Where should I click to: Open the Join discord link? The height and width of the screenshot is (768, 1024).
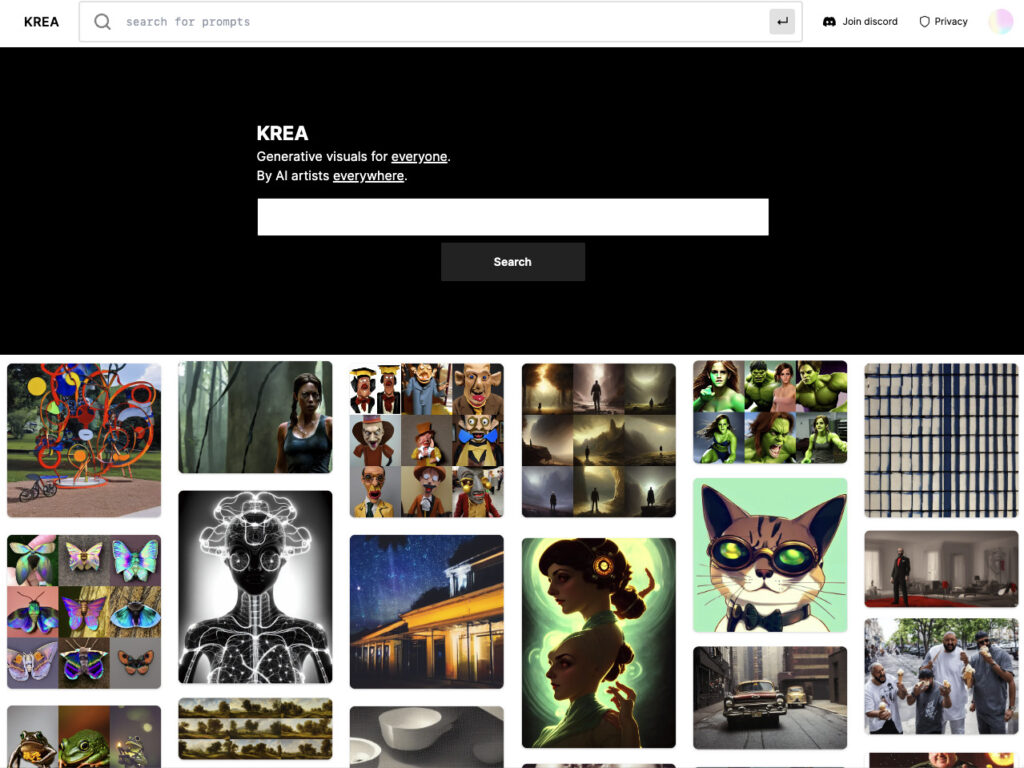860,22
